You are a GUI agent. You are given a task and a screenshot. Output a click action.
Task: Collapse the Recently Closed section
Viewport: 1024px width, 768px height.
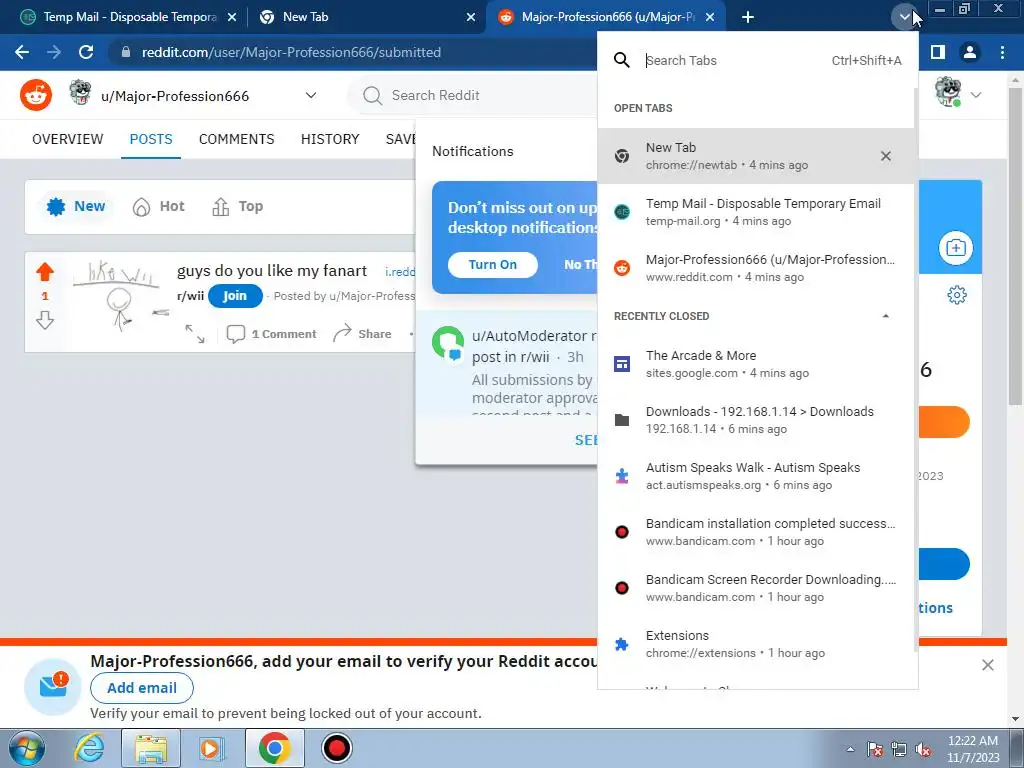886,316
